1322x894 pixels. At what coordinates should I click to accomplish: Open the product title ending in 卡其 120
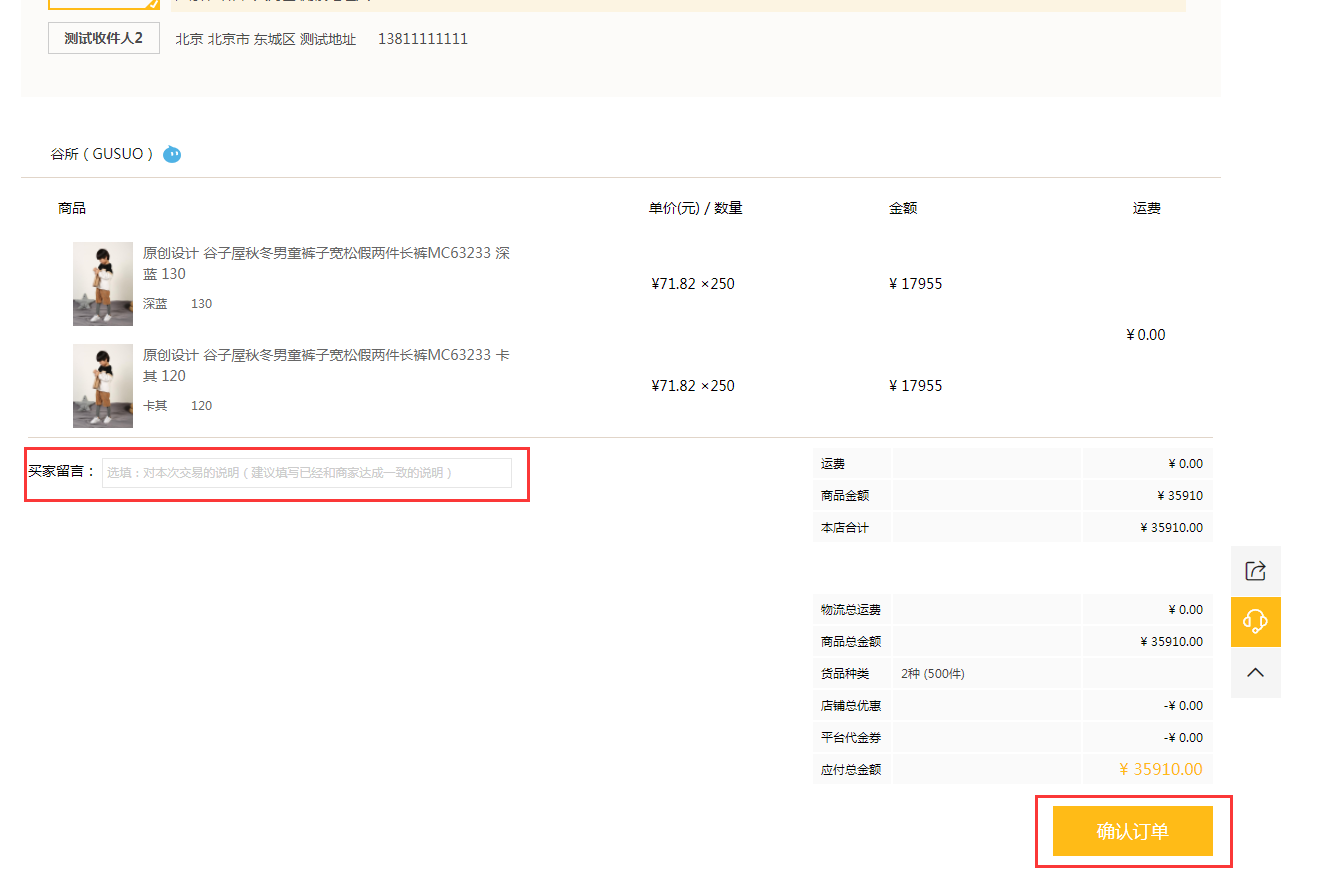coord(326,365)
